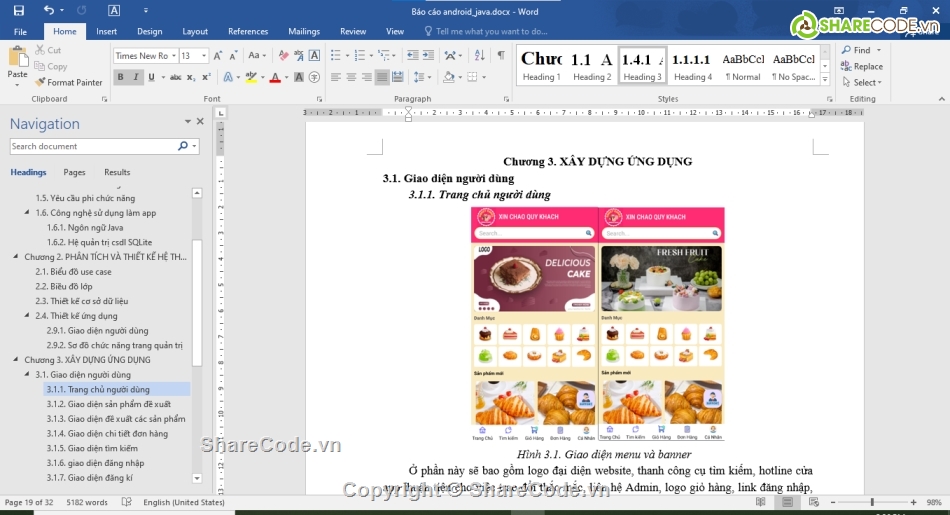Toggle Italic formatting
This screenshot has width=950, height=515.
pos(136,77)
